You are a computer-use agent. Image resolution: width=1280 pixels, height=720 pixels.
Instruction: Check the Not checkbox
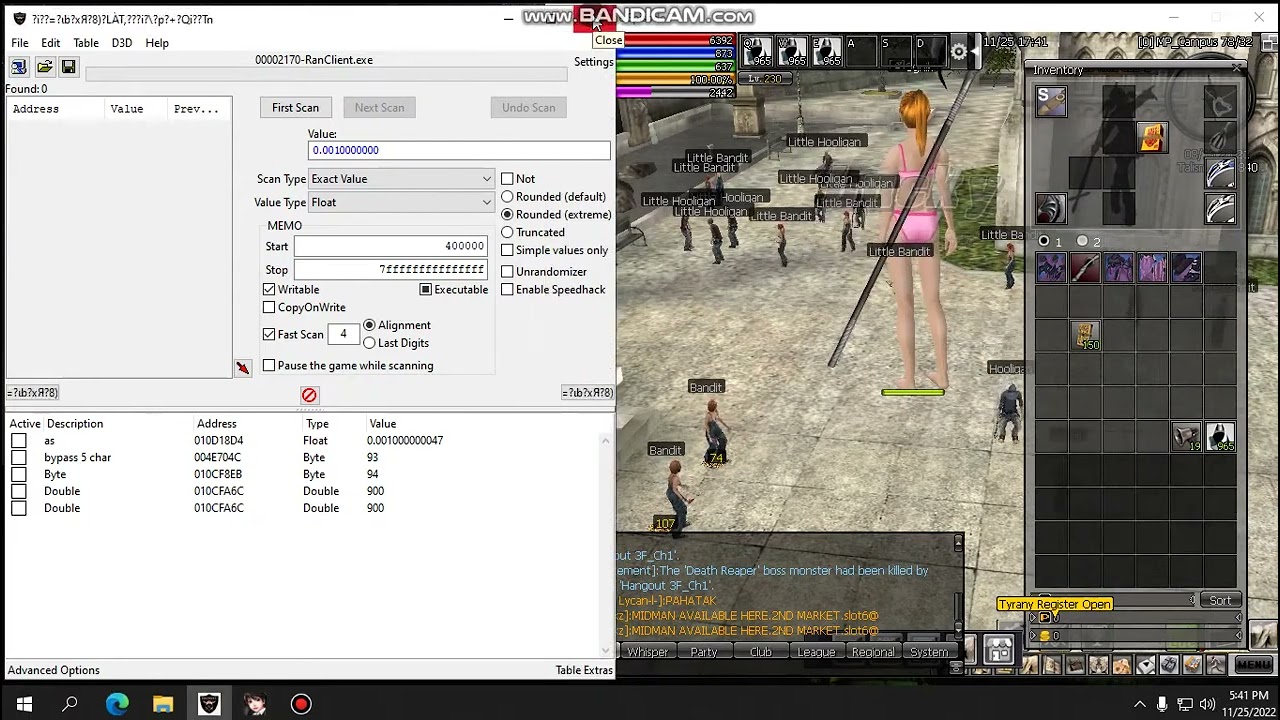[x=507, y=179]
